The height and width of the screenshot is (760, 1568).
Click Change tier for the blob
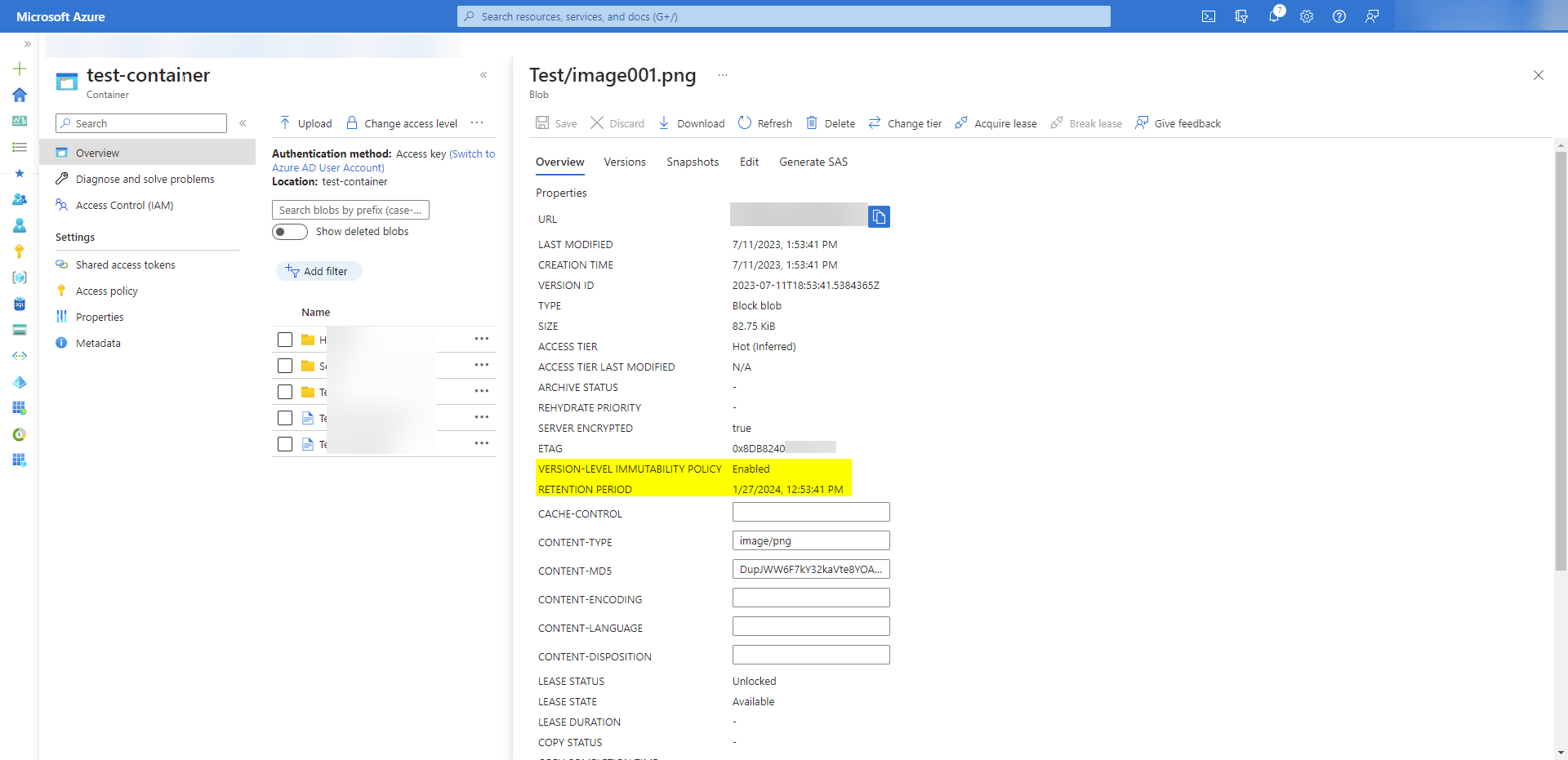[905, 123]
